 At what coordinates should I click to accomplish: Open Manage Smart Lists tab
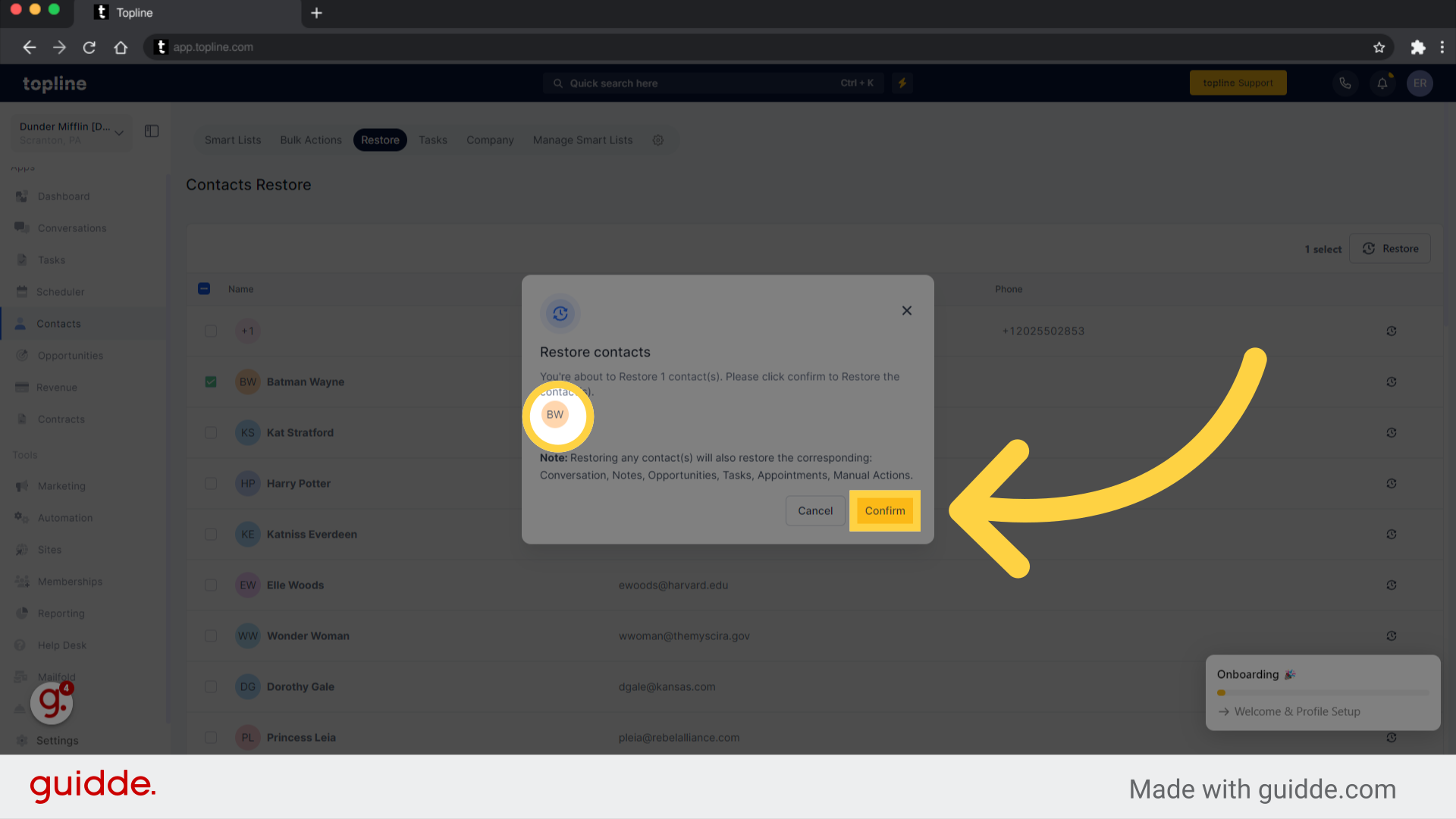[x=582, y=140]
